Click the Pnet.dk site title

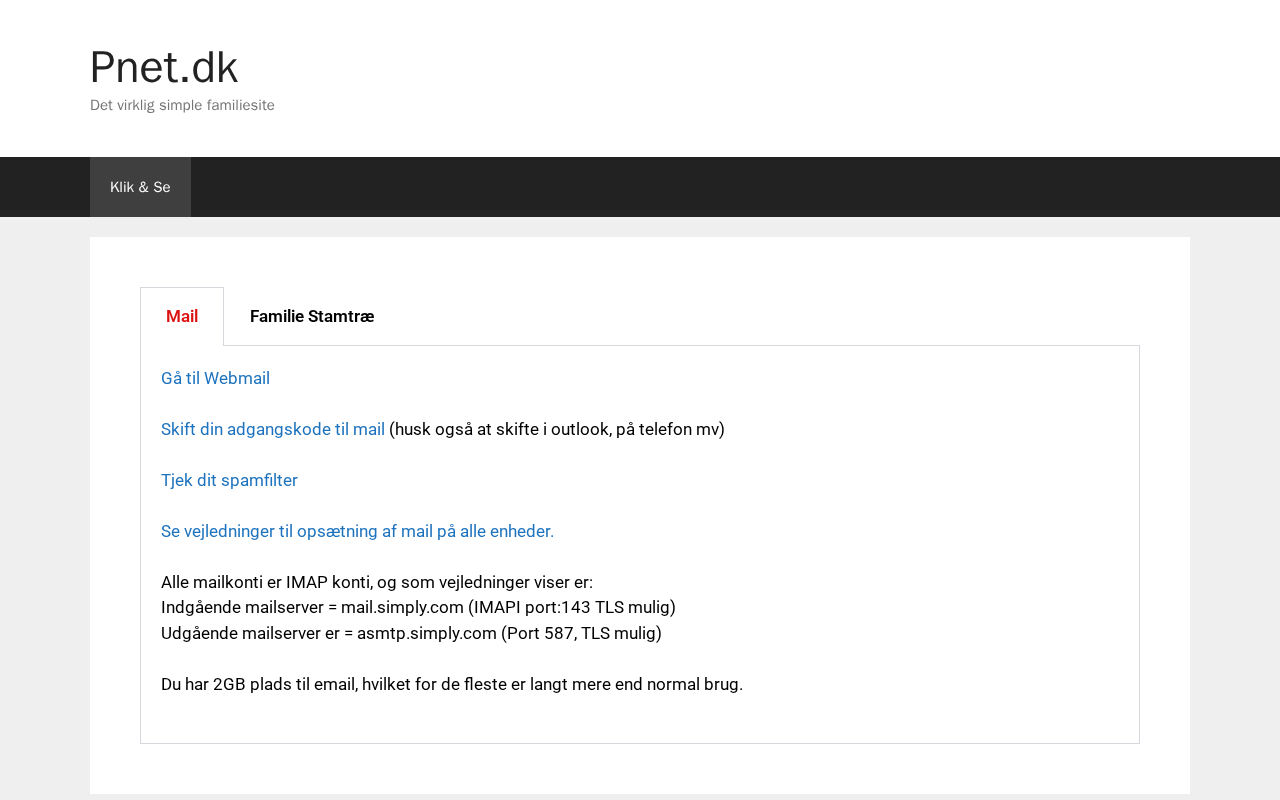pyautogui.click(x=164, y=68)
